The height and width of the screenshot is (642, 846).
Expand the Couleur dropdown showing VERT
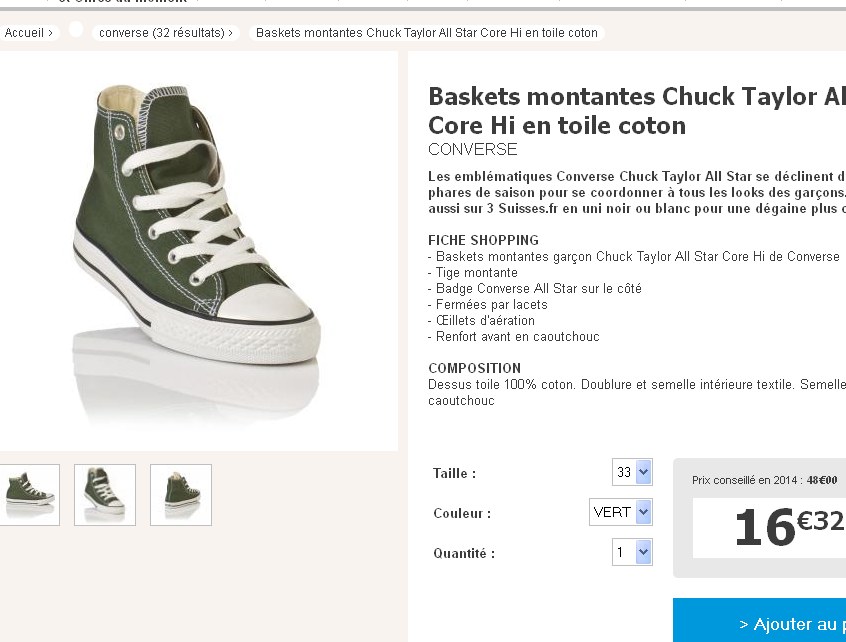click(621, 512)
